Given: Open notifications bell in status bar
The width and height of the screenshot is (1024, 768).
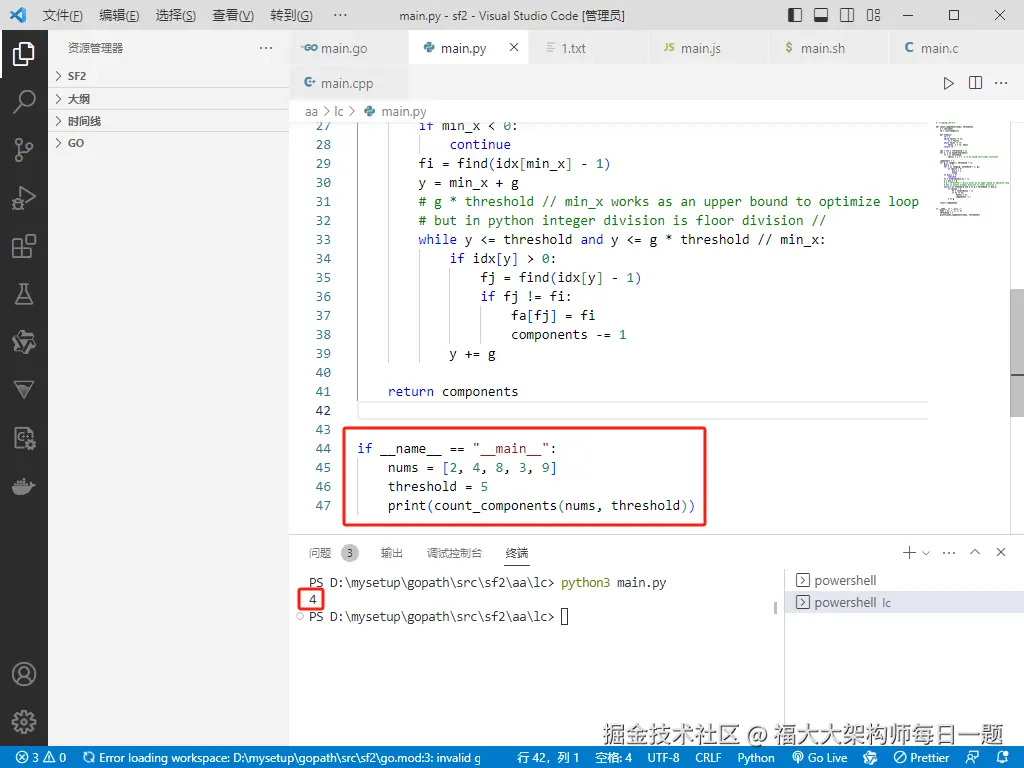Looking at the screenshot, I should pos(1004,758).
